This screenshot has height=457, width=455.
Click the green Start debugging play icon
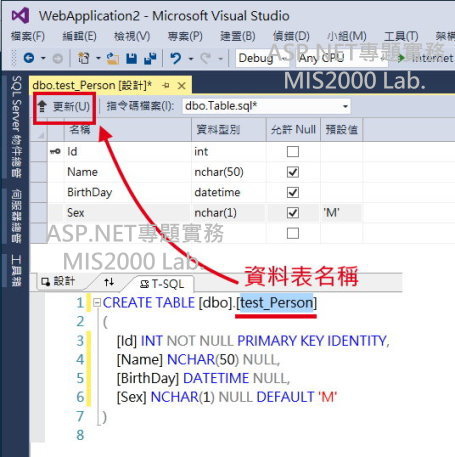pyautogui.click(x=401, y=58)
